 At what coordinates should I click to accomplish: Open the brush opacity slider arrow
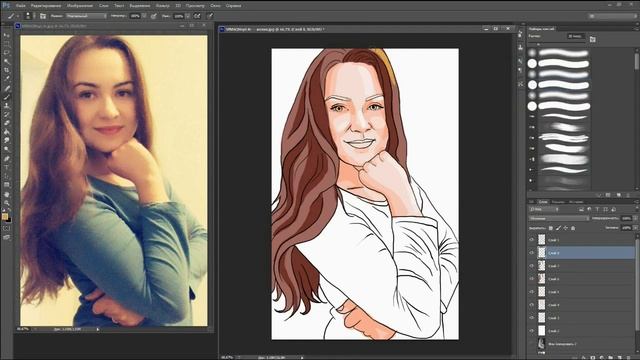[144, 16]
